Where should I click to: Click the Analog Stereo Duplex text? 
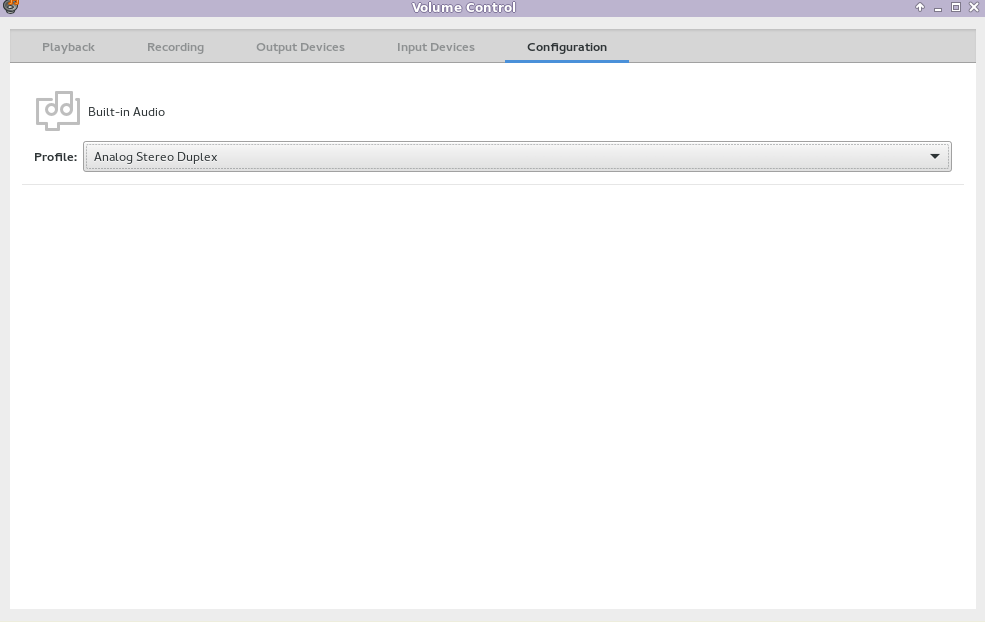[x=156, y=157]
